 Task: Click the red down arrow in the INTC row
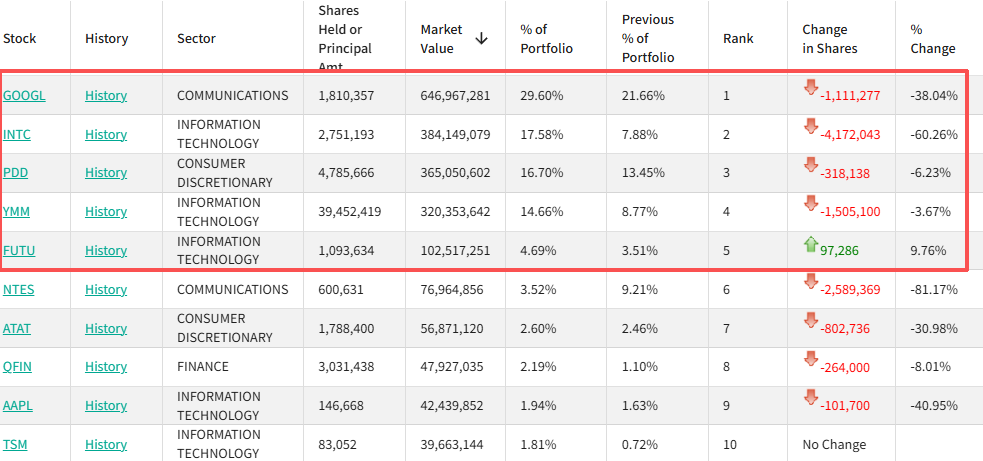pyautogui.click(x=811, y=127)
